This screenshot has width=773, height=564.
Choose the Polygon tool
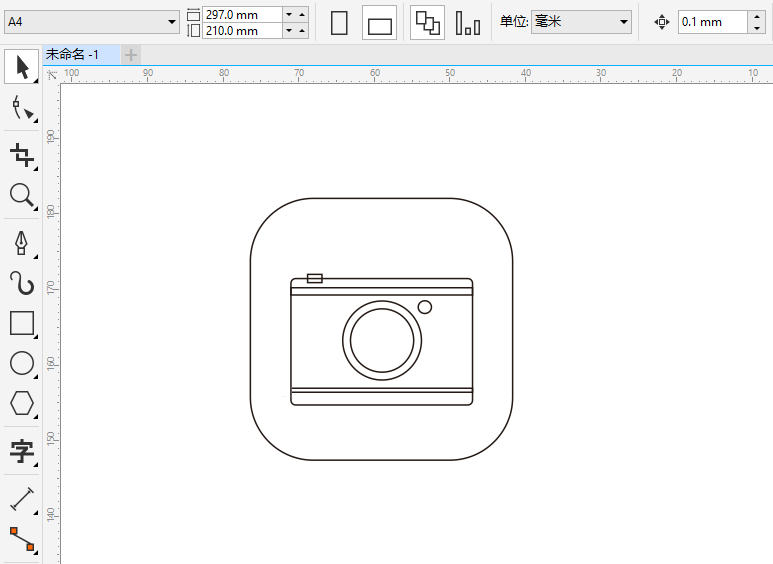pyautogui.click(x=21, y=403)
